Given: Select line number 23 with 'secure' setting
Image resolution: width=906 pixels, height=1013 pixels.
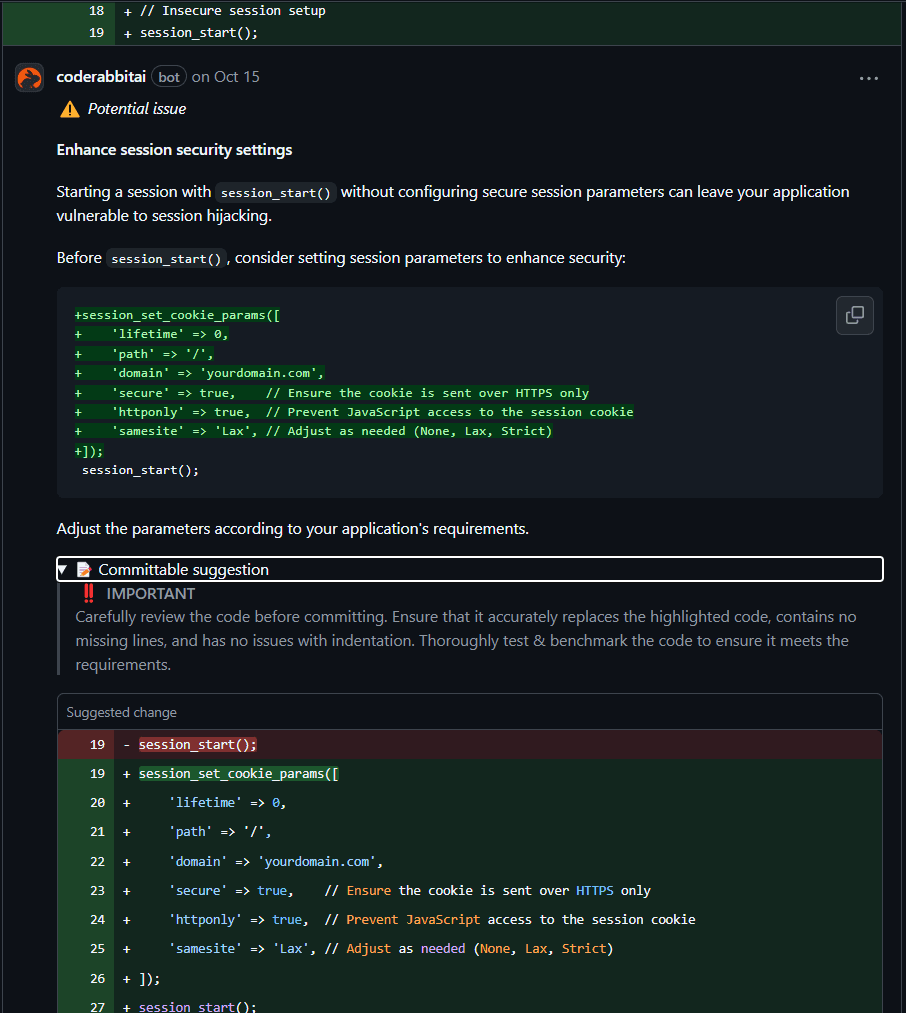Looking at the screenshot, I should click(97, 890).
